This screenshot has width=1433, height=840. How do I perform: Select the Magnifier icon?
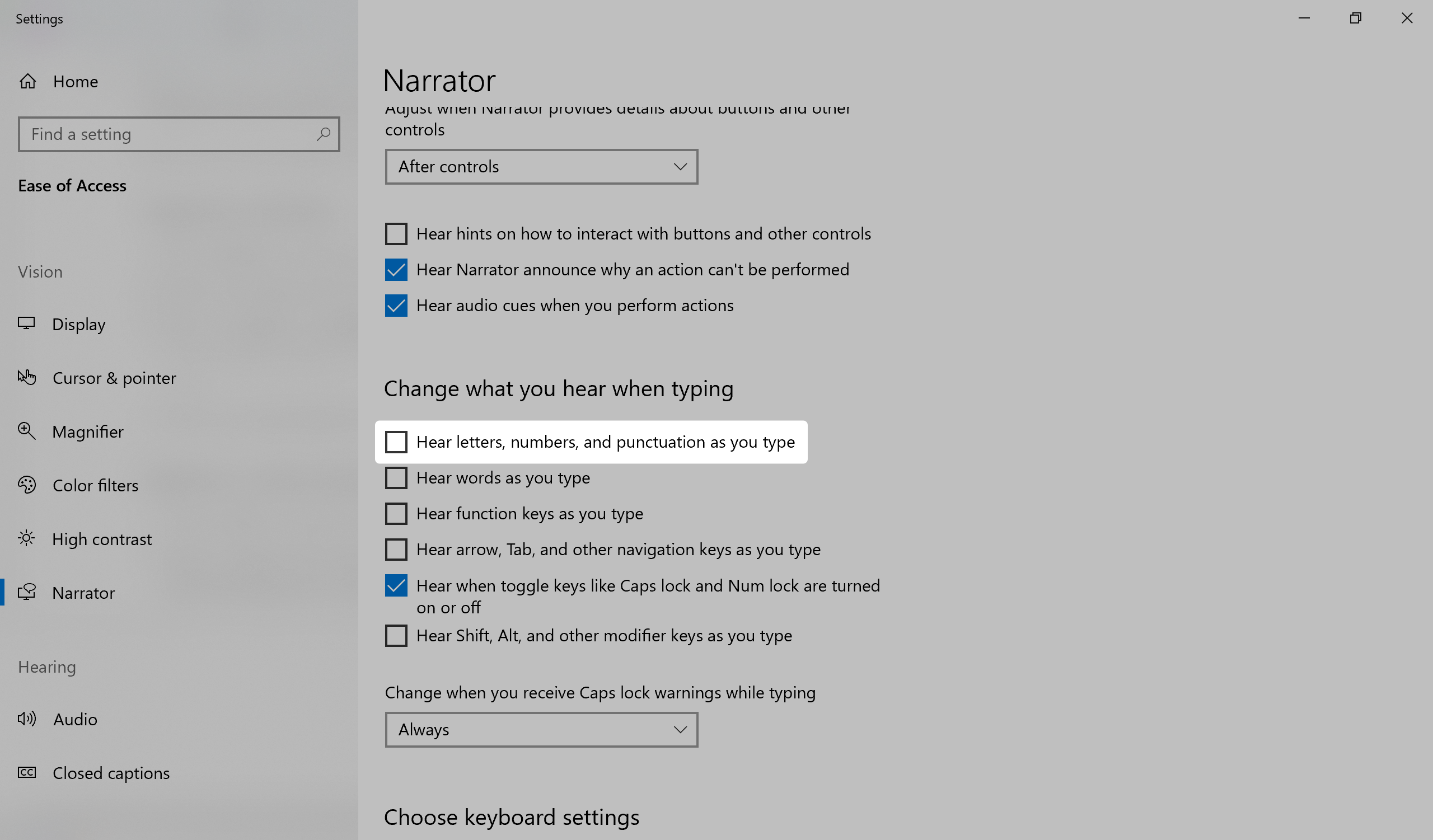(27, 431)
